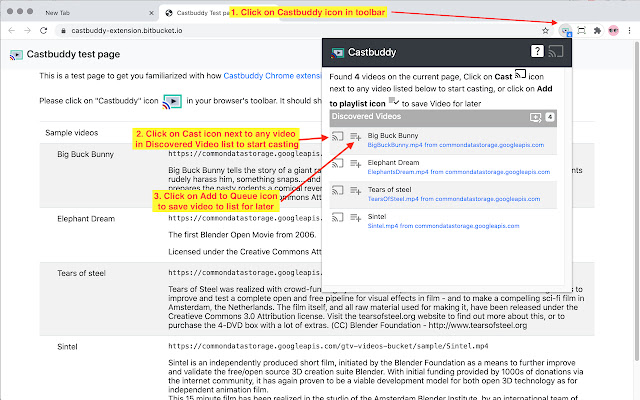
Task: Click the Elephant Dream title in popup
Action: tap(393, 162)
